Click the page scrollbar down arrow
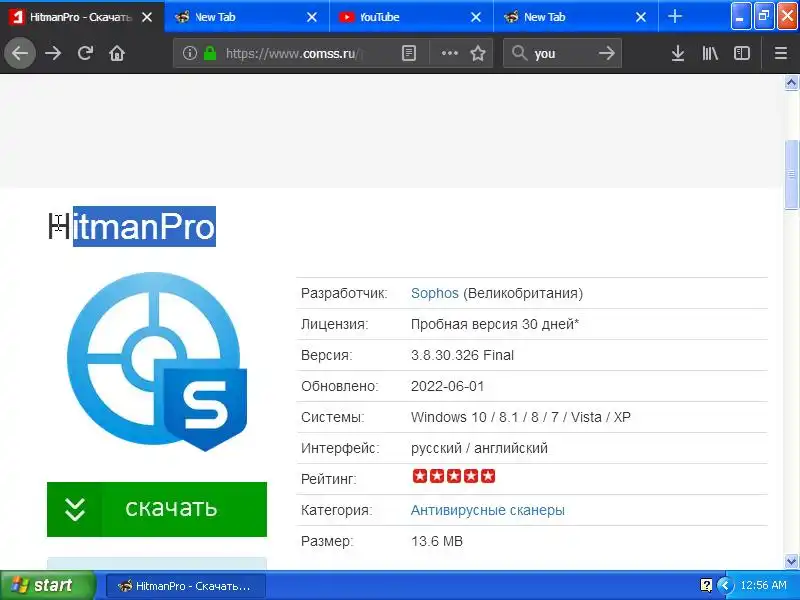The width and height of the screenshot is (800, 600). pos(791,562)
